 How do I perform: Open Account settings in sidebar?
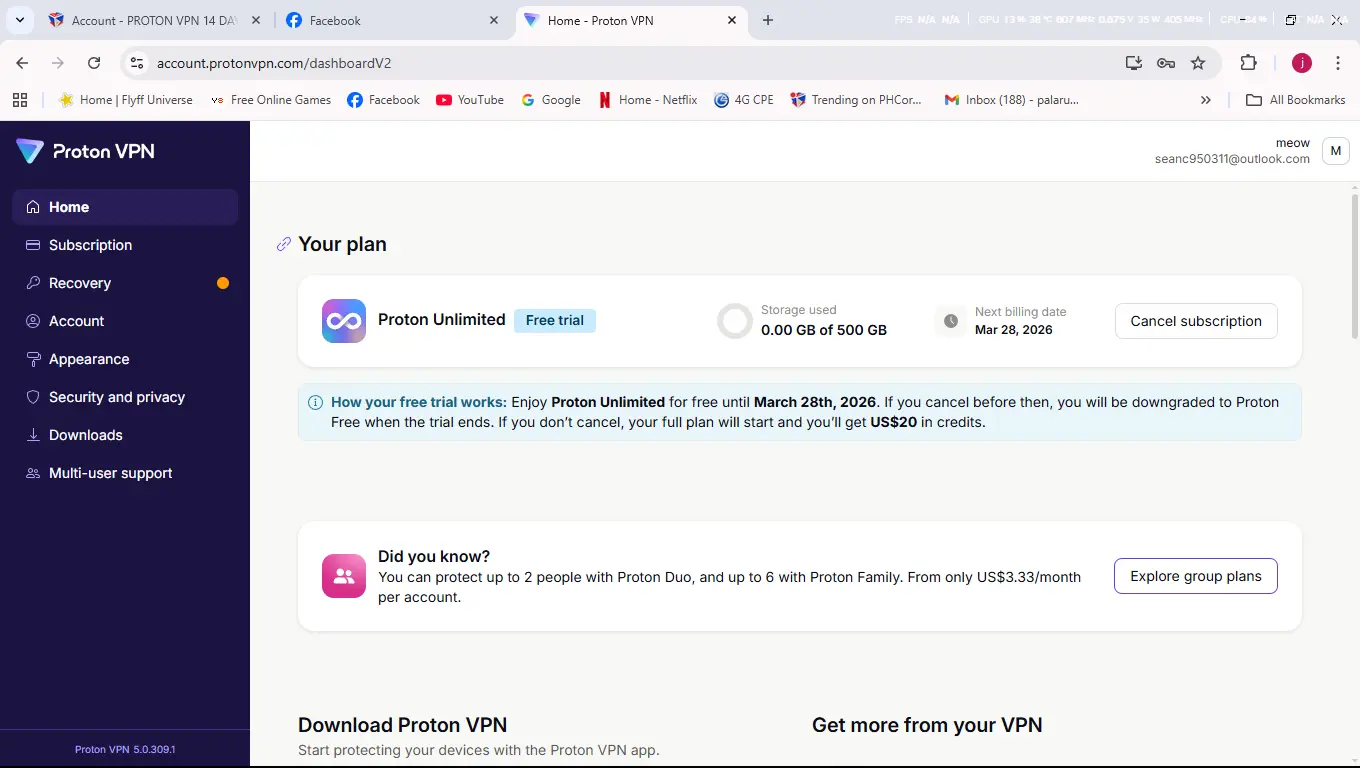pyautogui.click(x=125, y=321)
